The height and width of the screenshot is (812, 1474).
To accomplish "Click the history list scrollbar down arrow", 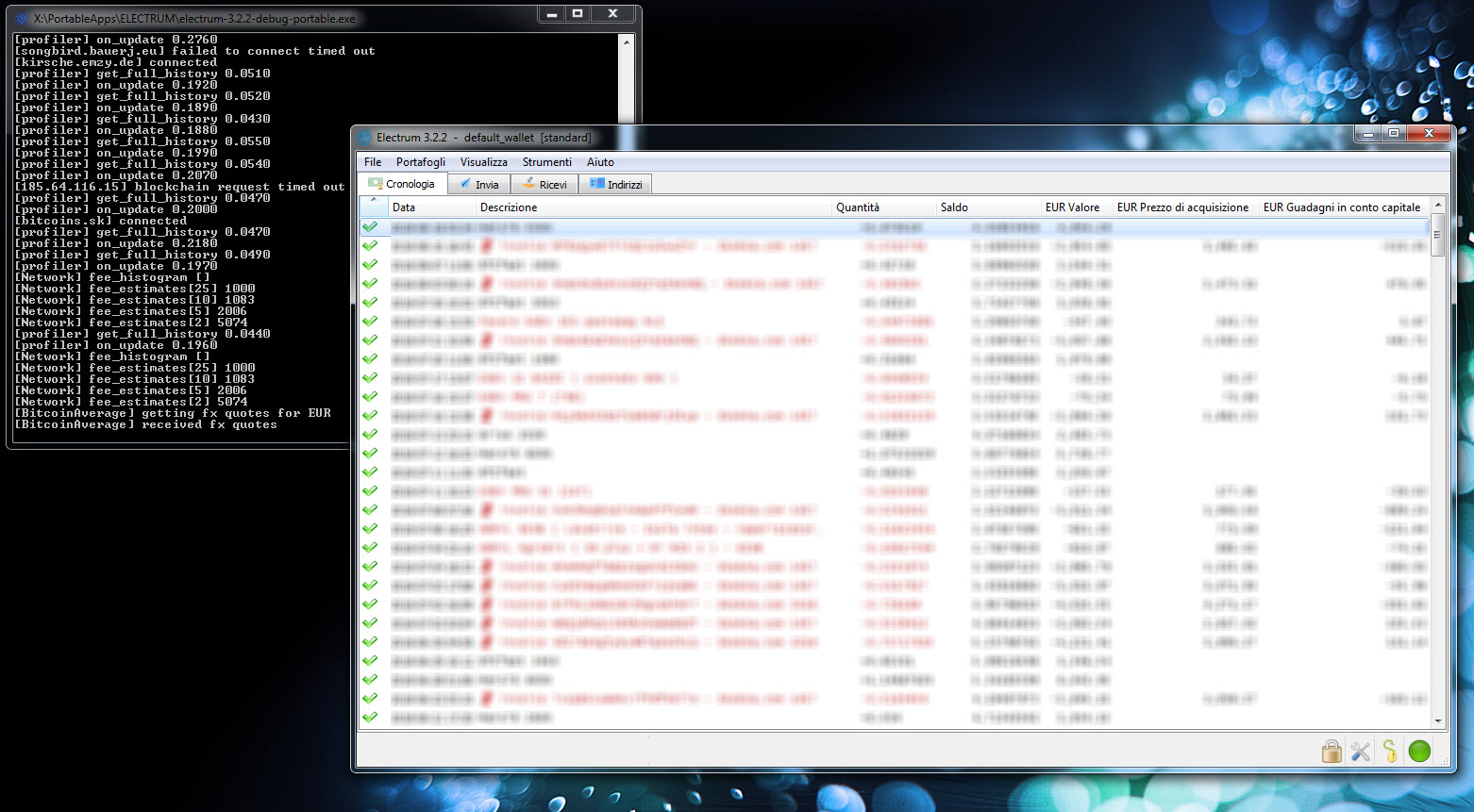I will 1438,721.
